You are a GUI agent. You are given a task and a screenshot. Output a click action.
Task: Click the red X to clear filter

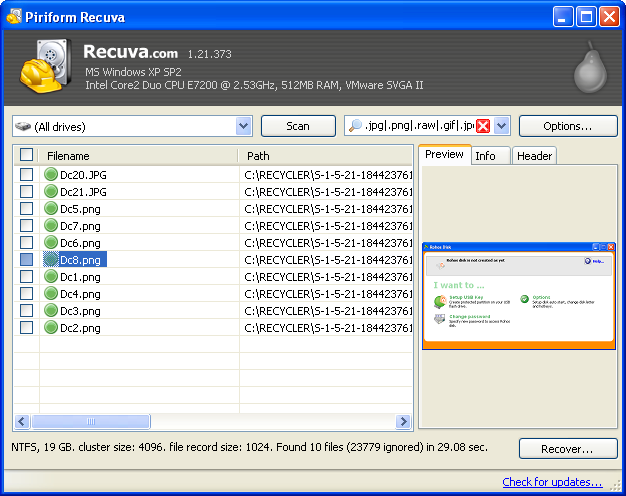point(483,126)
